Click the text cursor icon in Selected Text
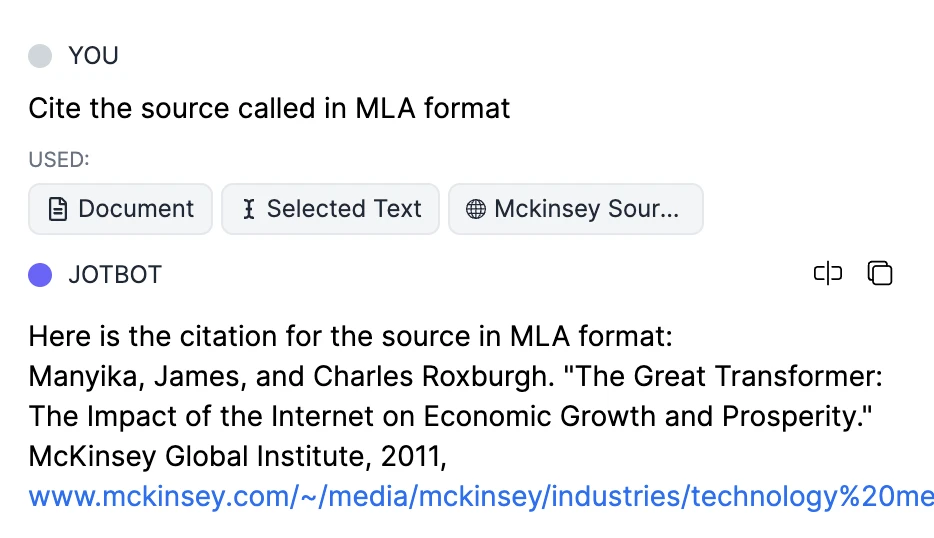This screenshot has width=934, height=538. pyautogui.click(x=249, y=209)
